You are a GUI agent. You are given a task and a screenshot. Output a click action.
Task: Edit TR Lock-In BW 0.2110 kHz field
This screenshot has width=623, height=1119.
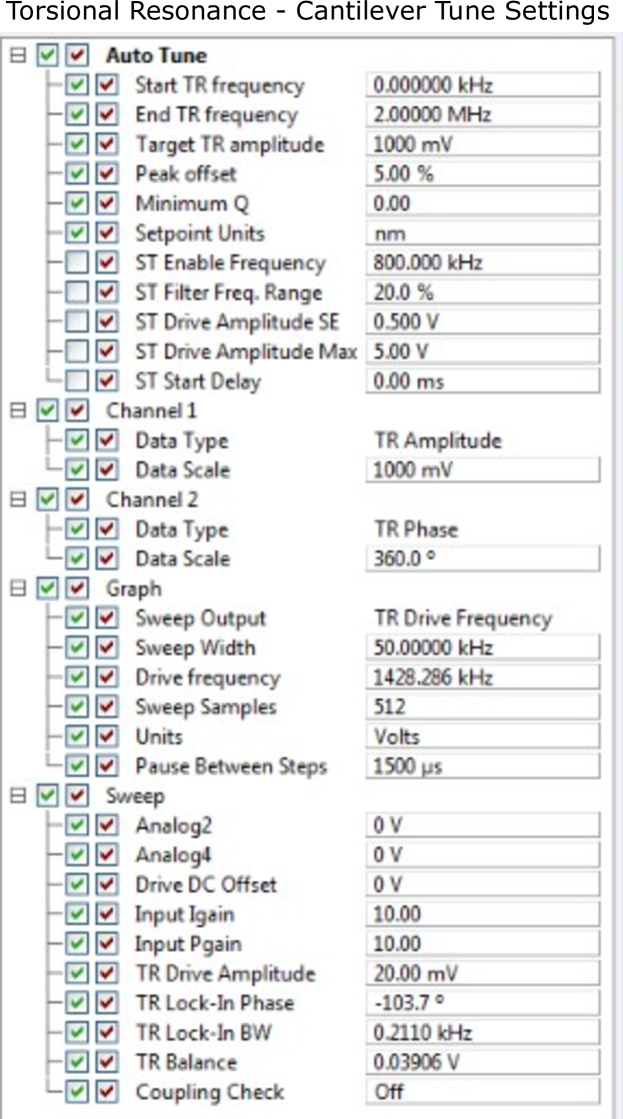pyautogui.click(x=483, y=1033)
